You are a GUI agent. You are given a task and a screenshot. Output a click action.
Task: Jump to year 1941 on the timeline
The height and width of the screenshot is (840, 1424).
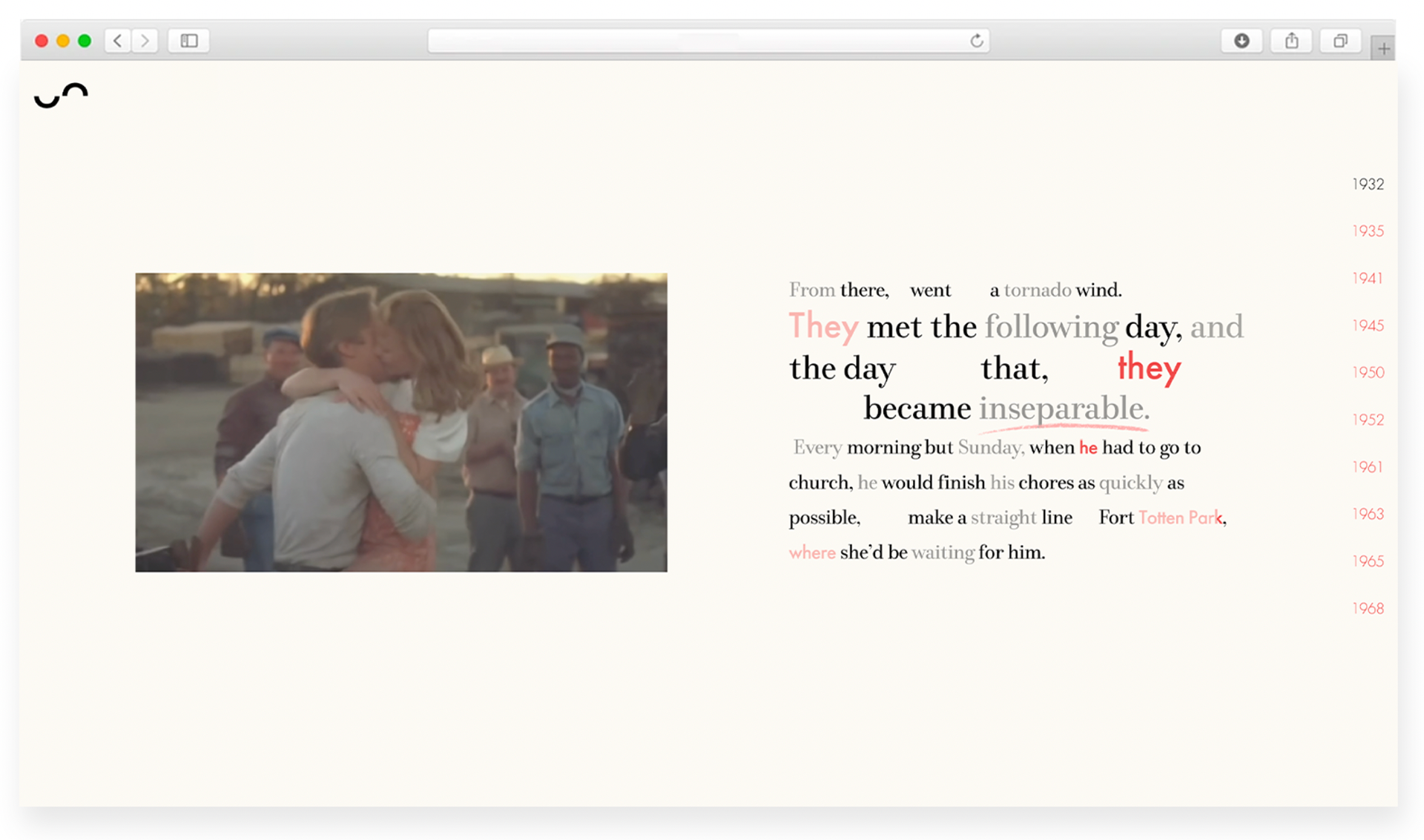pos(1368,278)
